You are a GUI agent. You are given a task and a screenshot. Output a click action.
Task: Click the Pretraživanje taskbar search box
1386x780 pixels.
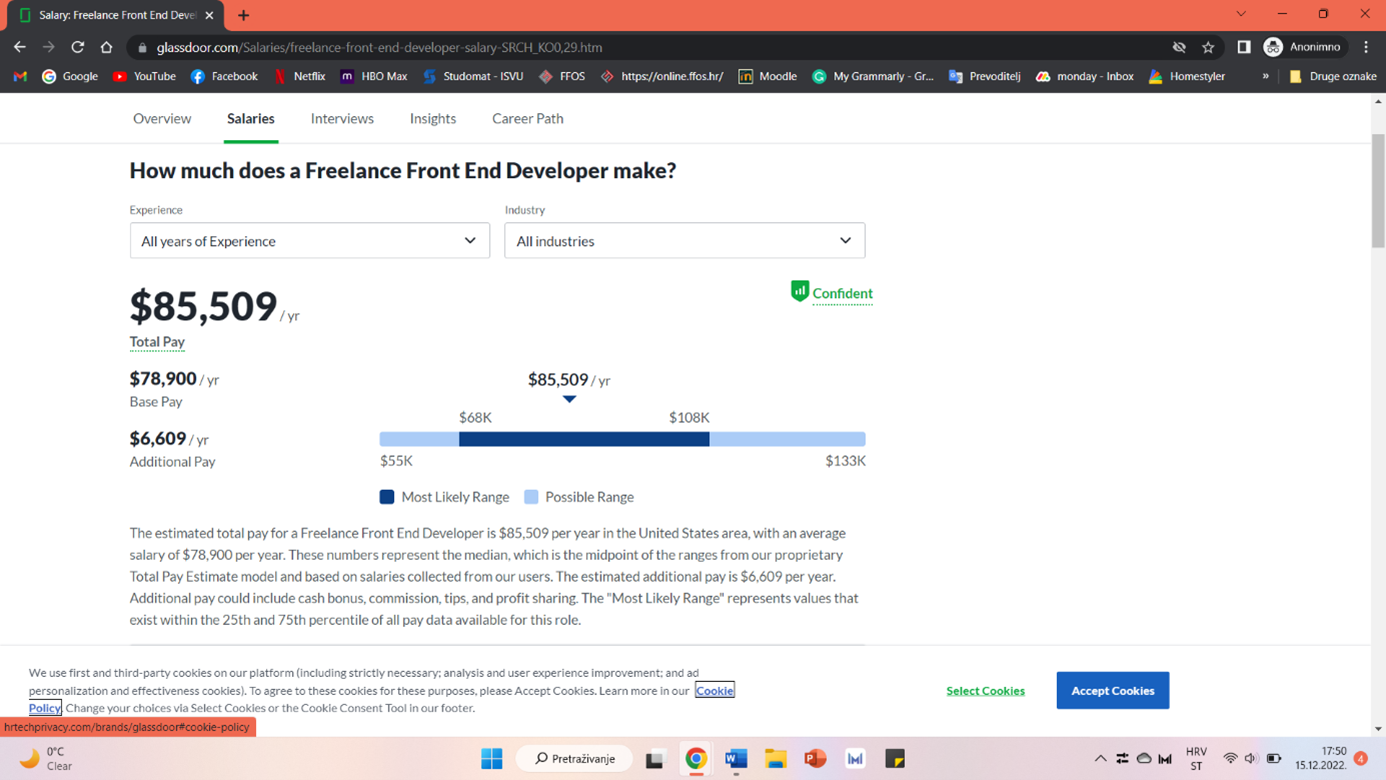point(574,759)
